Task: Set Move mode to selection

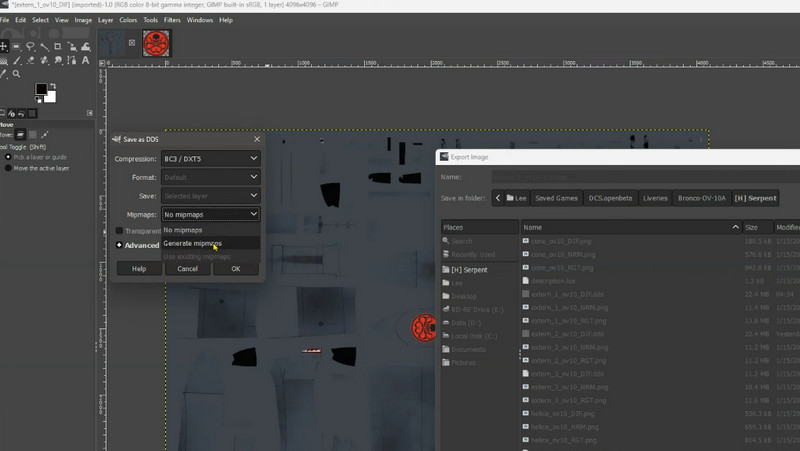Action: (33, 135)
